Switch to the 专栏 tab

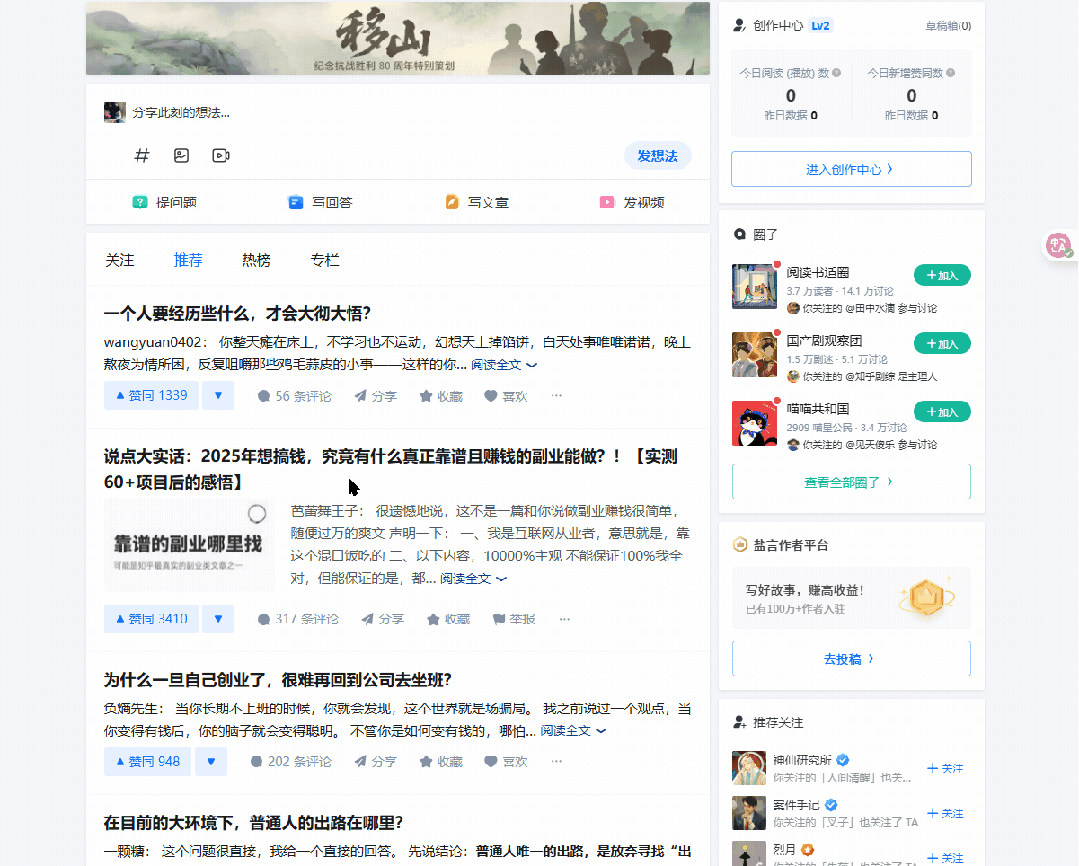point(325,260)
